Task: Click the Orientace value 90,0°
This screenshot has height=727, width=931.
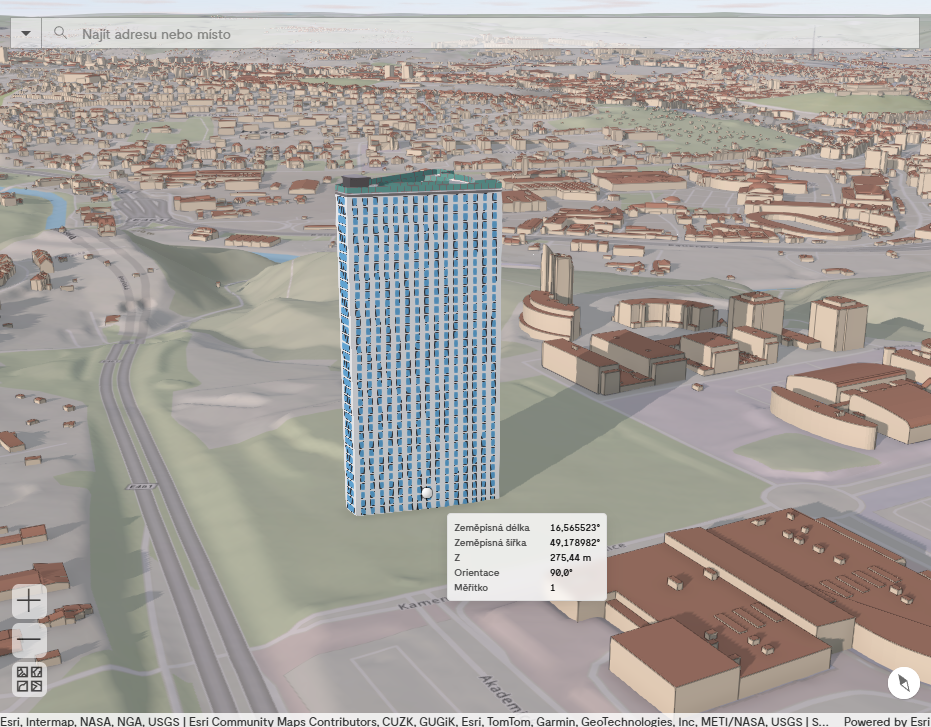Action: coord(563,573)
